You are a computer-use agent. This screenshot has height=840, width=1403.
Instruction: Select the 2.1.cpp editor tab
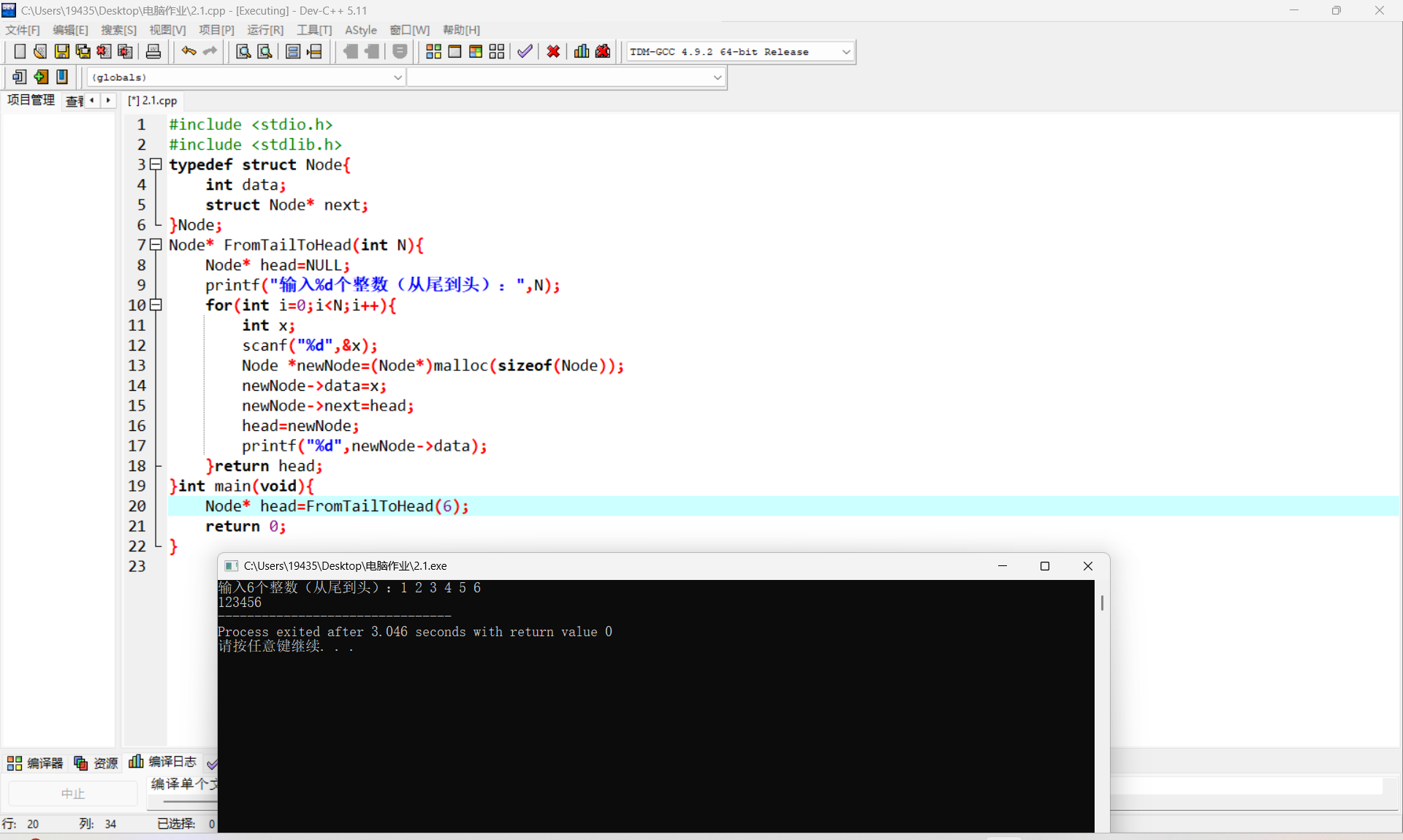pyautogui.click(x=153, y=101)
